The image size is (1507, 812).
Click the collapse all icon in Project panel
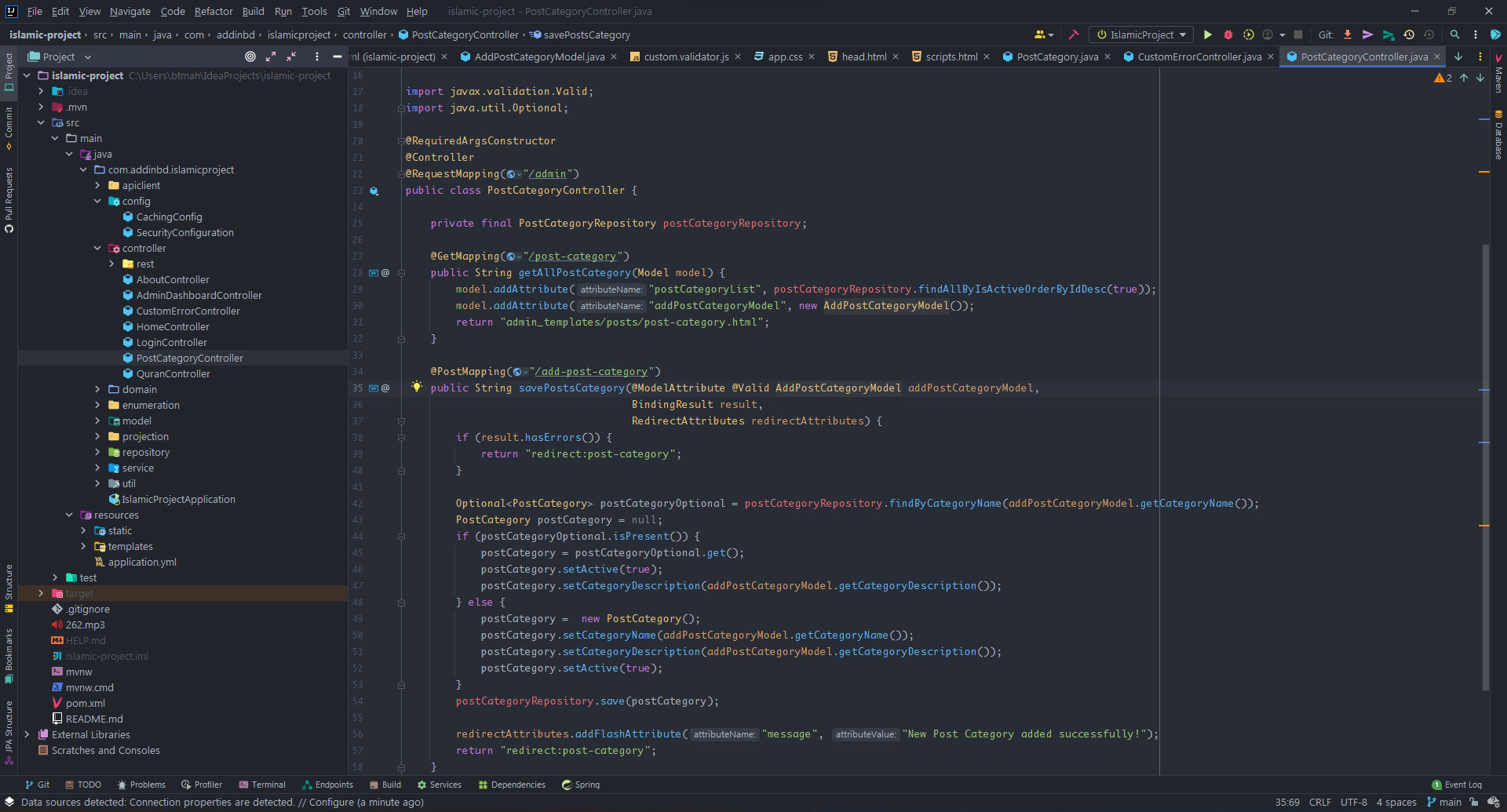[x=291, y=56]
